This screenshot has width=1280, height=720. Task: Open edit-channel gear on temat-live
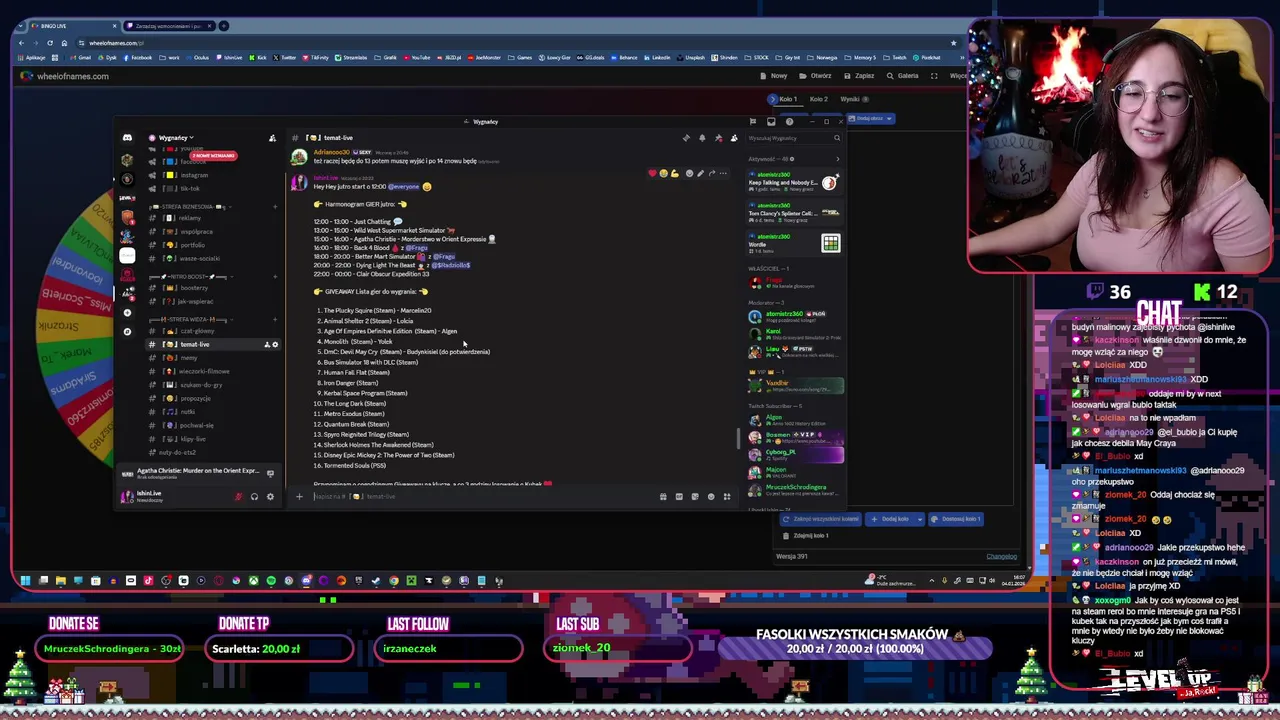(x=275, y=345)
